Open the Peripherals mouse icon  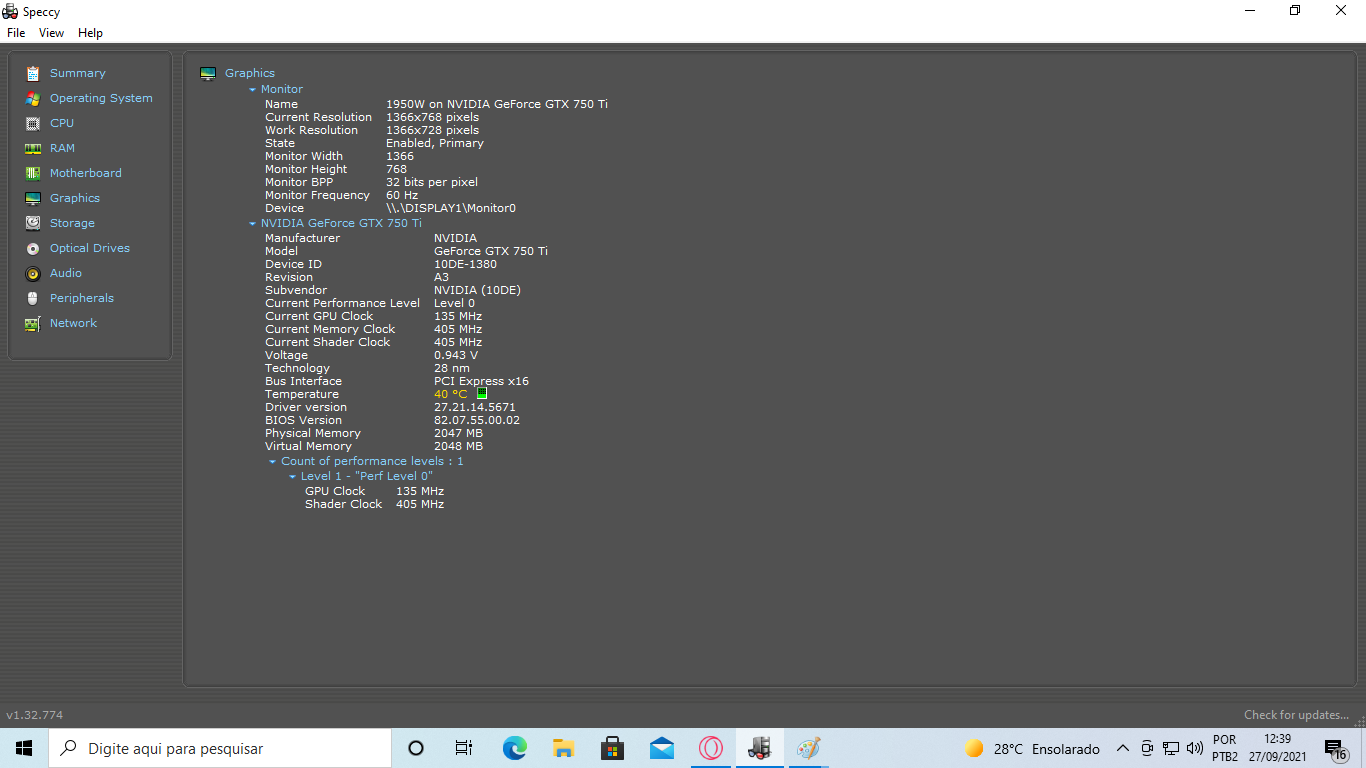pyautogui.click(x=33, y=298)
